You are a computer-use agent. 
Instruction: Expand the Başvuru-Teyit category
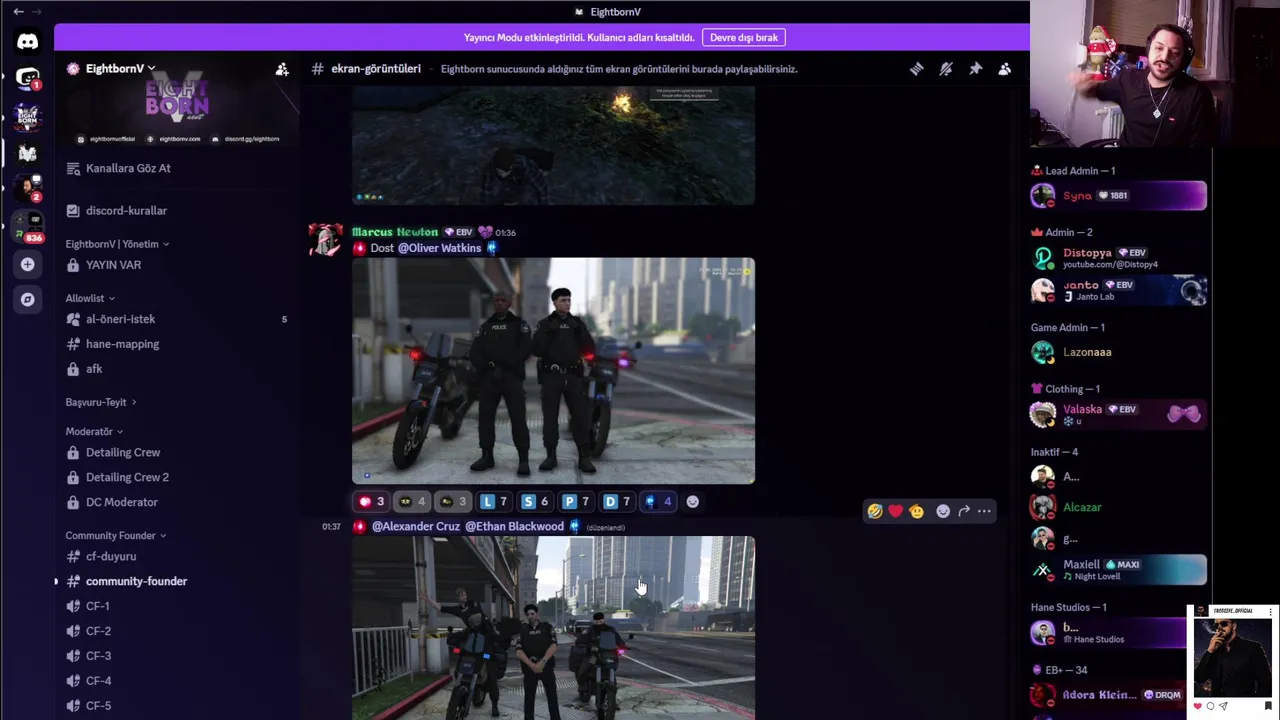click(101, 402)
